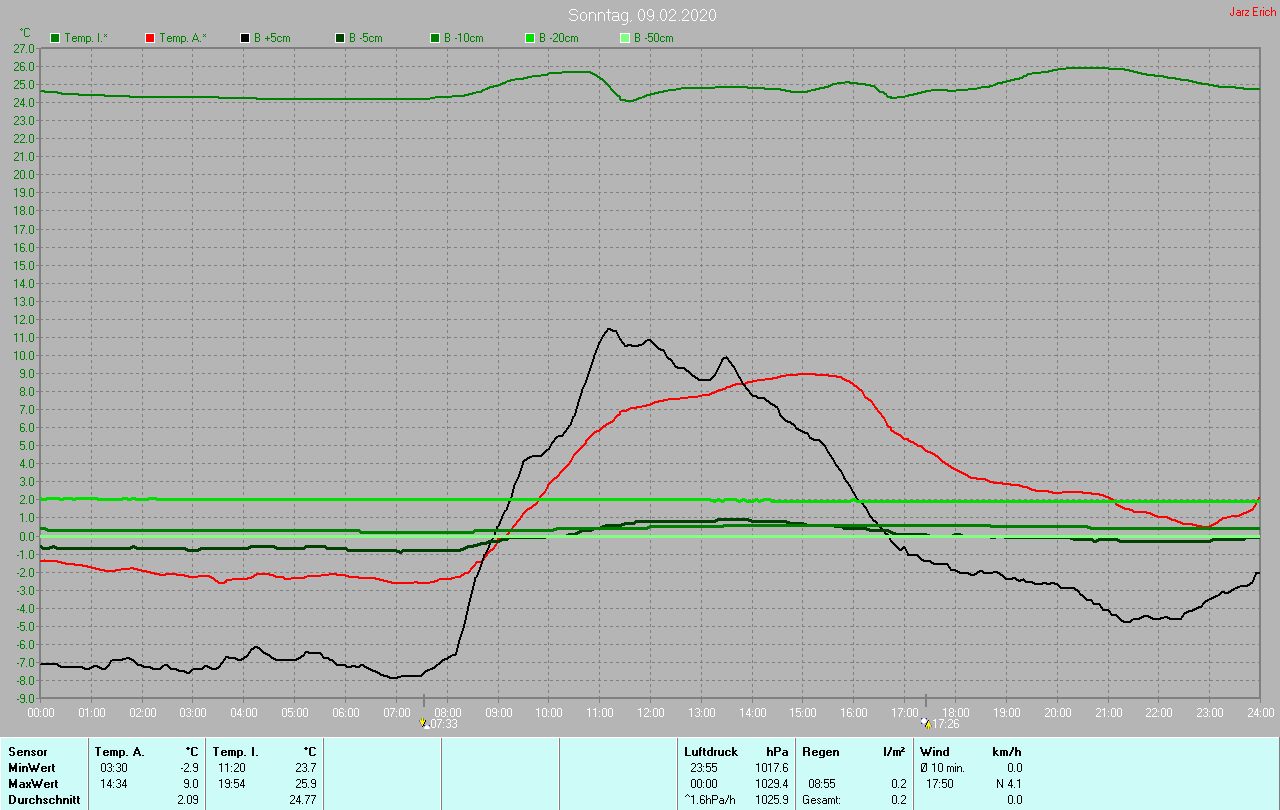Screen dimensions: 1280x810
Task: Click the 'Luftdruck' column header
Action: (710, 752)
